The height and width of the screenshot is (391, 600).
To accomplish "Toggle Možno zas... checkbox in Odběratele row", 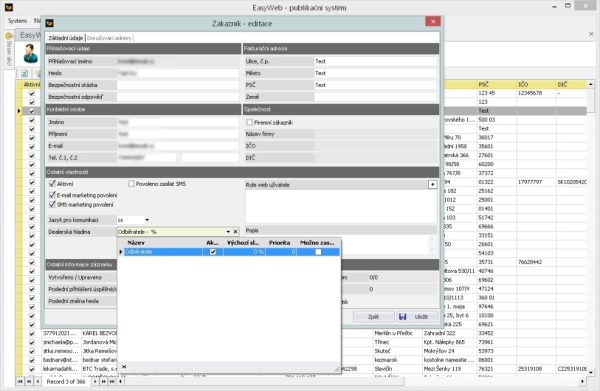I will click(318, 252).
